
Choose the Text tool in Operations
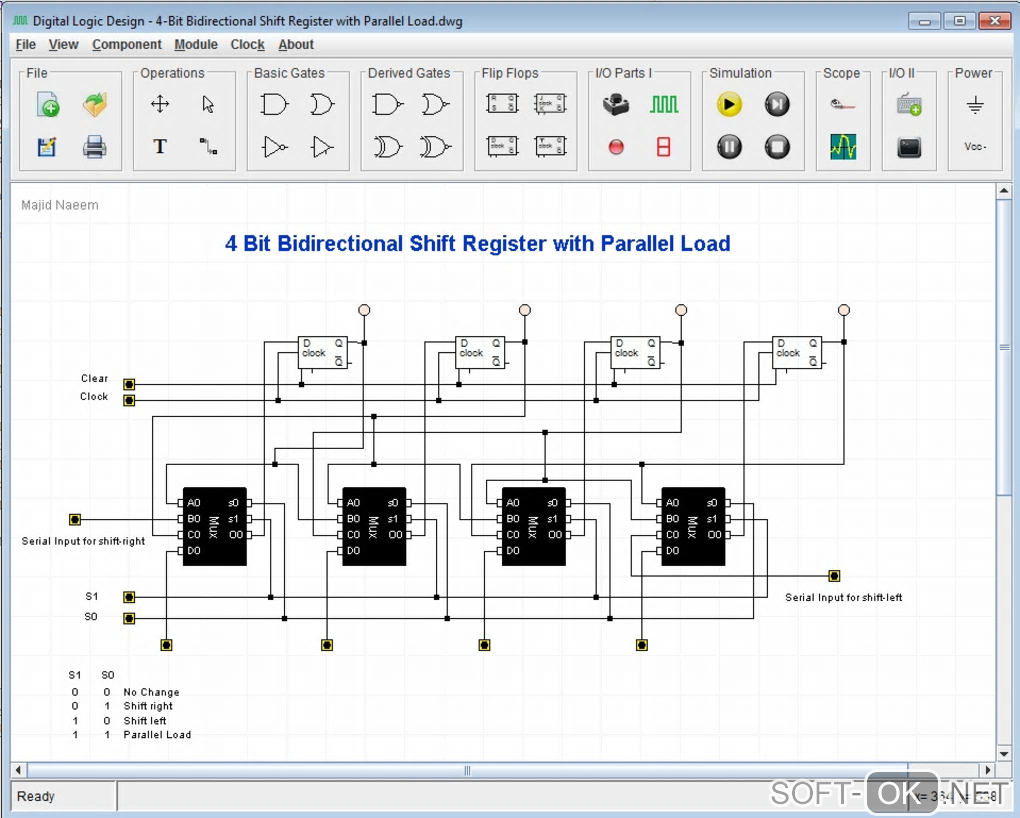pyautogui.click(x=160, y=147)
